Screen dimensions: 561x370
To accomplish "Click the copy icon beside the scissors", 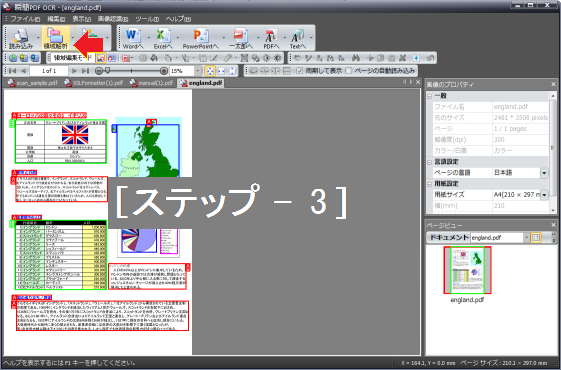I will (381, 58).
